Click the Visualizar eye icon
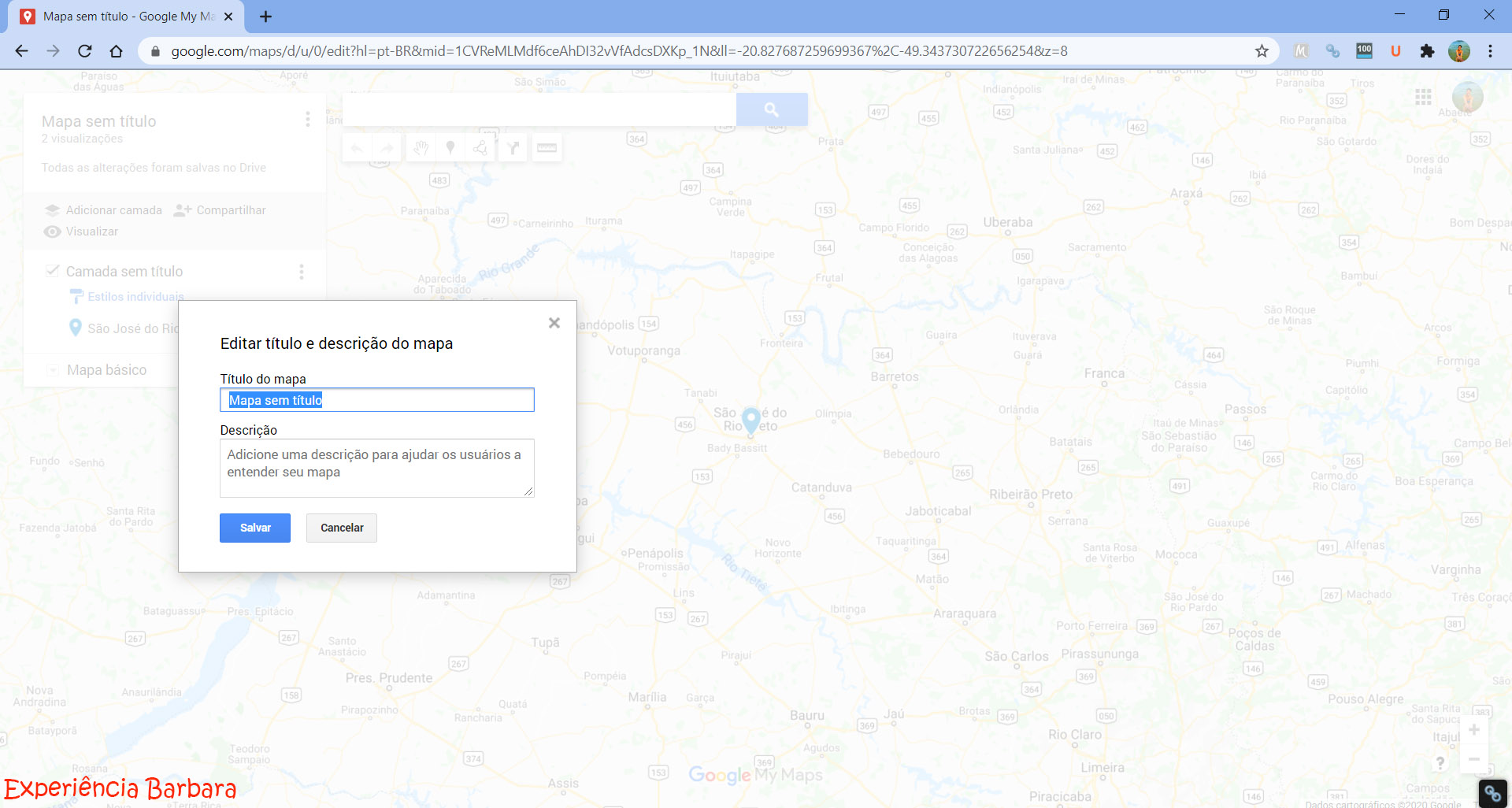The image size is (1512, 808). [53, 232]
